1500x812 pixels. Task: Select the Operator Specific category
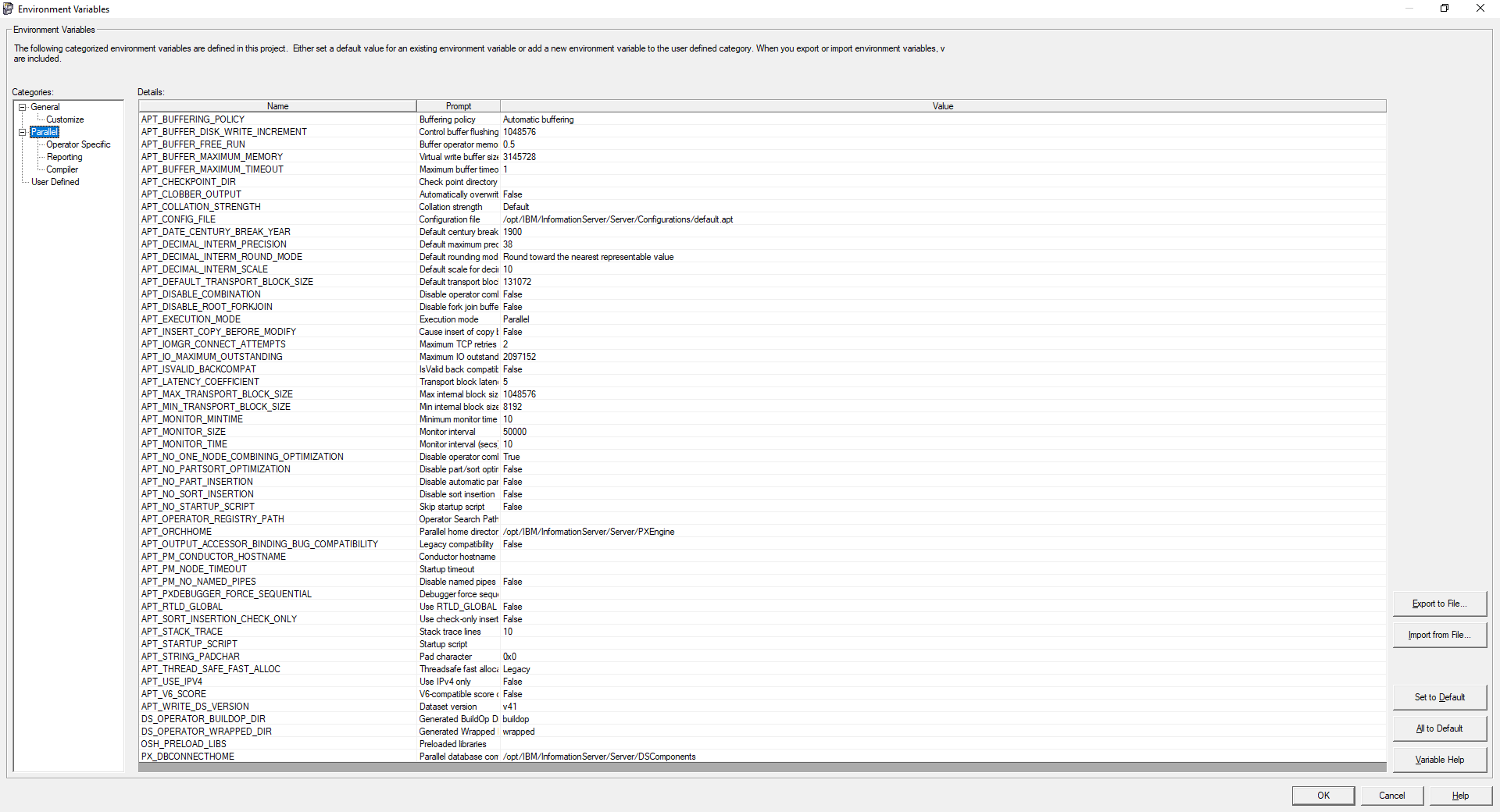pyautogui.click(x=77, y=144)
